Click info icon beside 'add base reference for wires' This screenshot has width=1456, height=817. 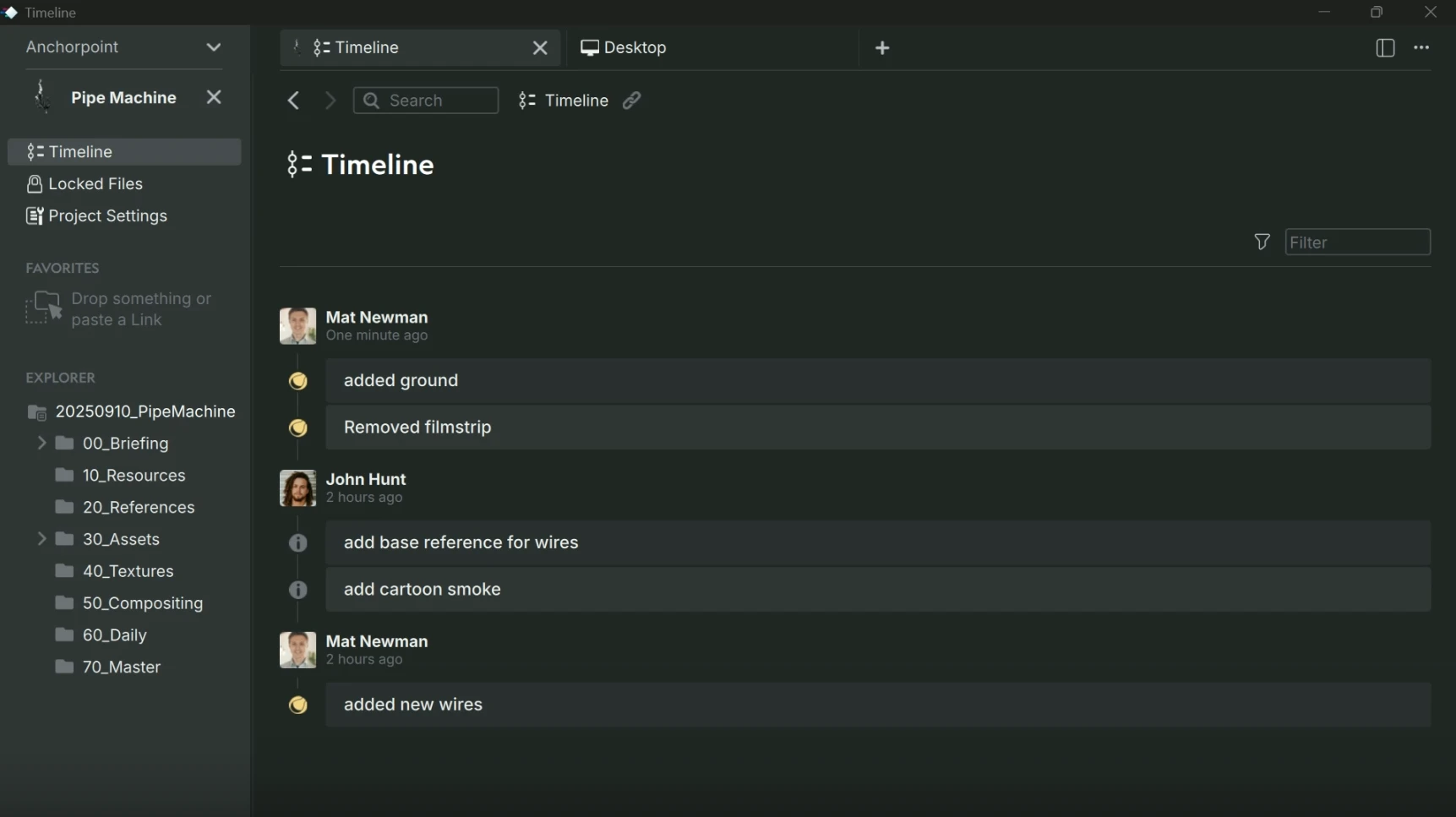point(297,543)
